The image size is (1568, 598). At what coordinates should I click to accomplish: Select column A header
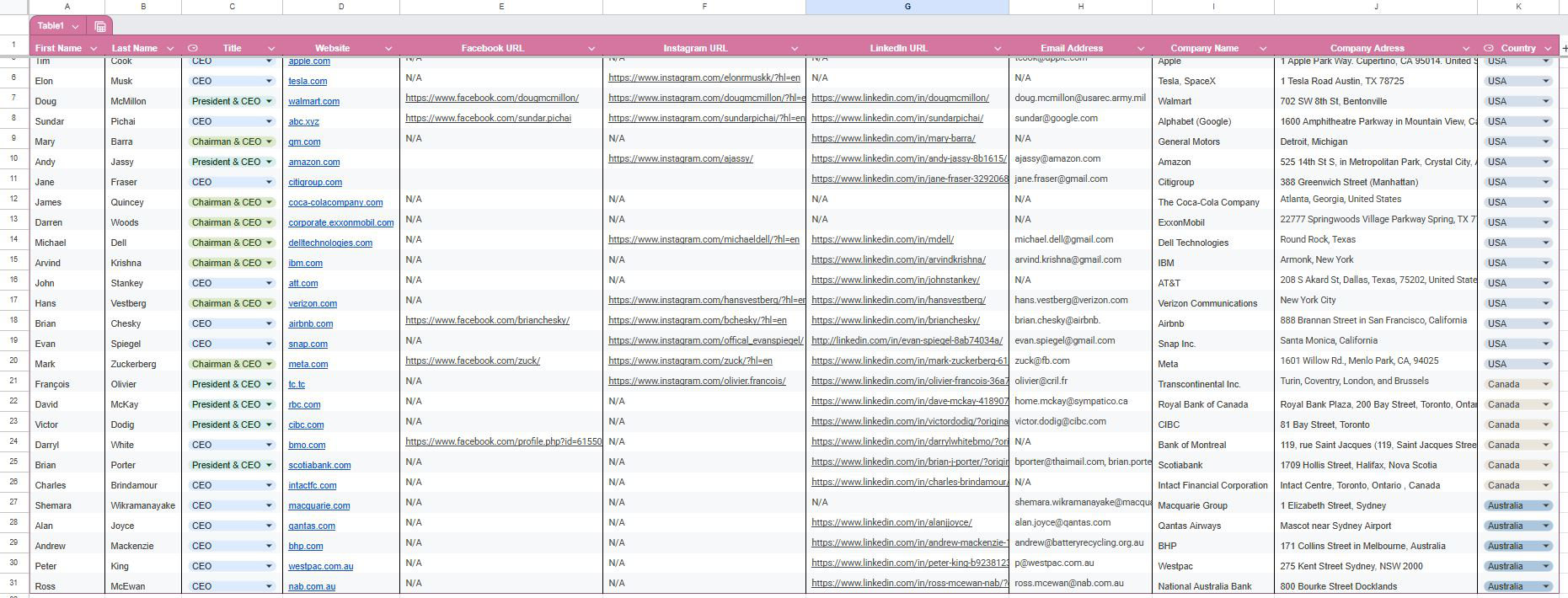(67, 7)
